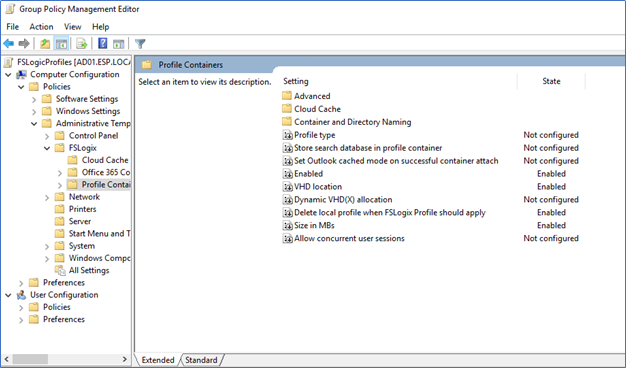
Task: Click the Container and Directory Naming folder icon
Action: point(287,122)
